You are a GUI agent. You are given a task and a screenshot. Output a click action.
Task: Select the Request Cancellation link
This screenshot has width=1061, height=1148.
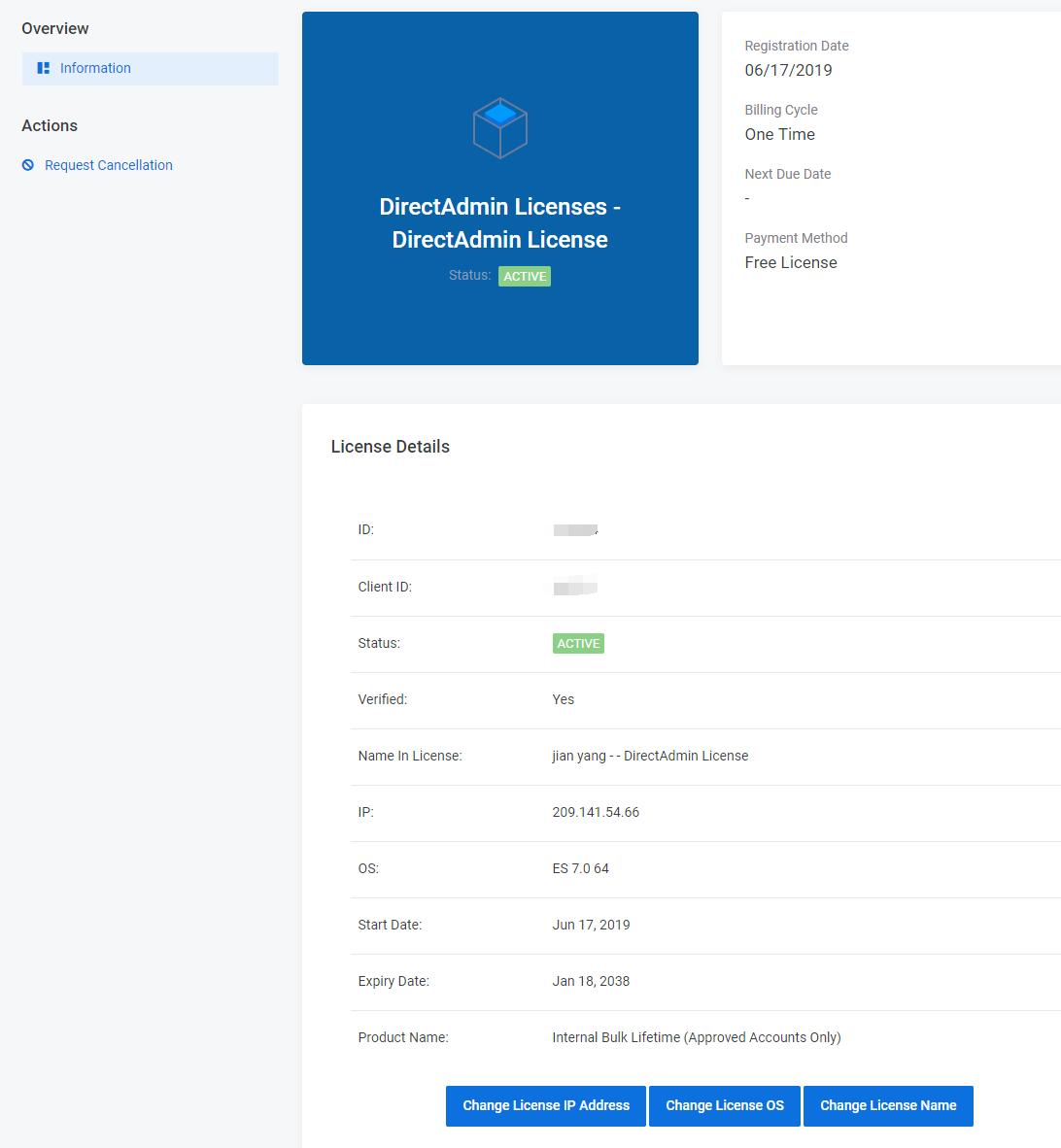[x=109, y=165]
